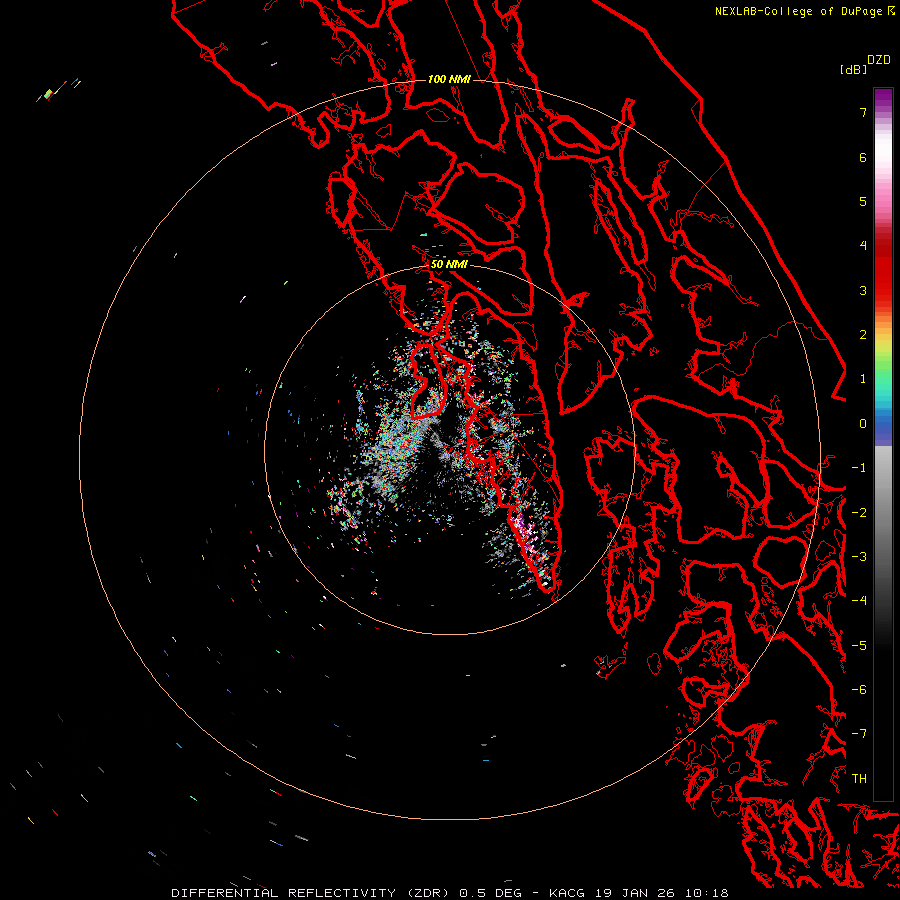900x900 pixels.
Task: Click the -4 dB tick label
Action: [859, 601]
